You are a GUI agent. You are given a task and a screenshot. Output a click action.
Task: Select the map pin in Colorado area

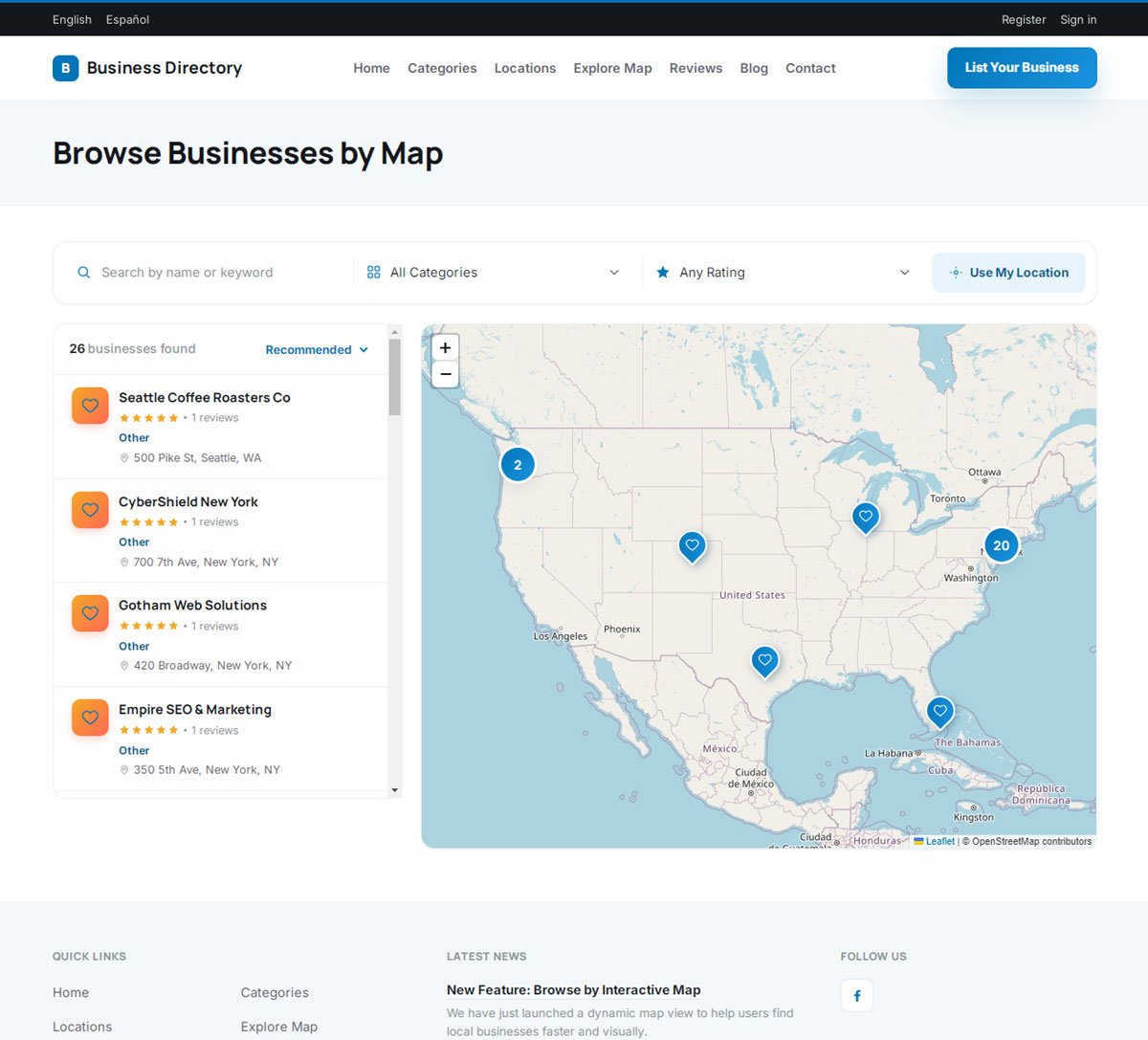pos(693,546)
